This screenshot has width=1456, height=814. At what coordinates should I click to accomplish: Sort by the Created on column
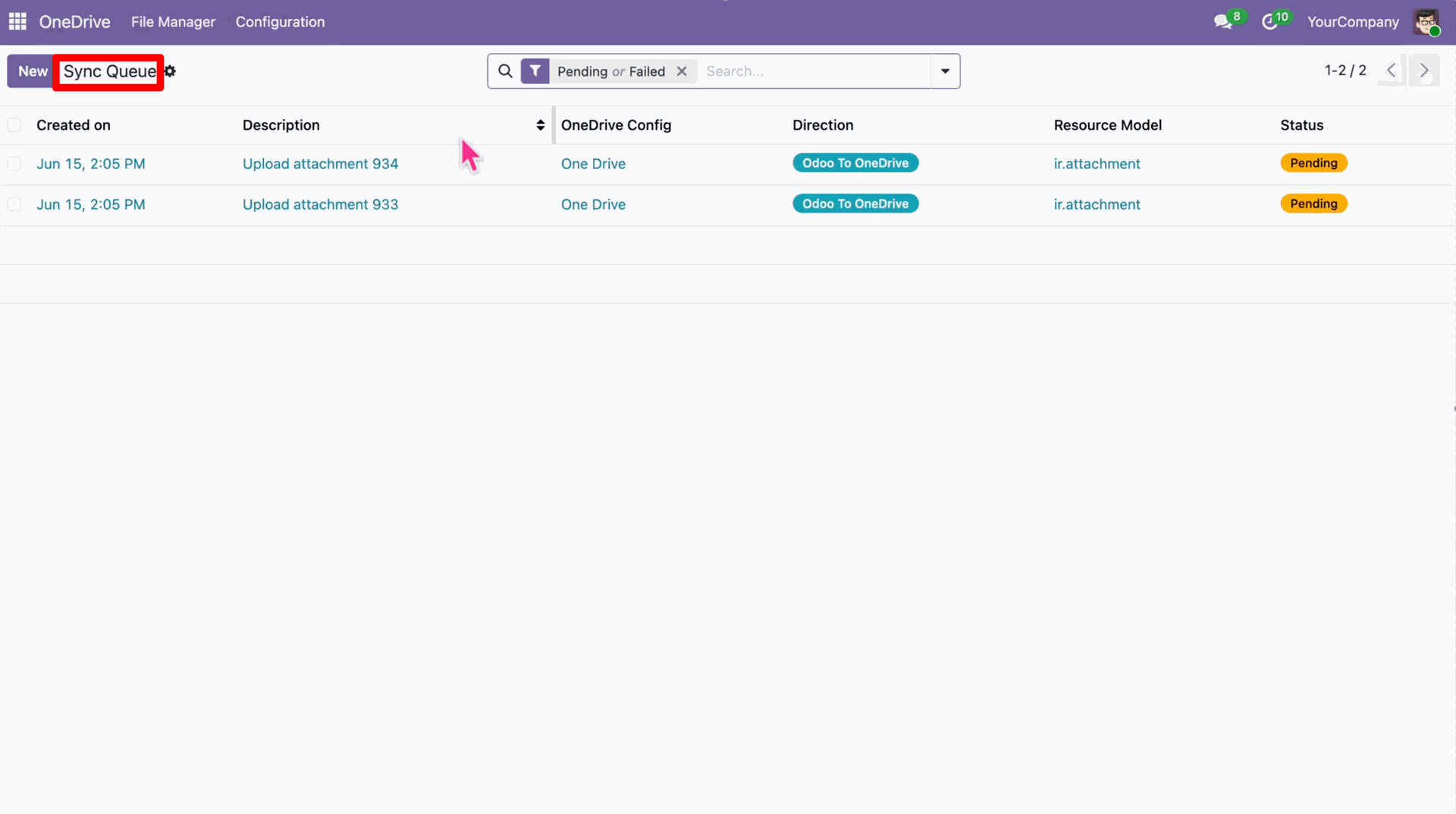[x=74, y=125]
